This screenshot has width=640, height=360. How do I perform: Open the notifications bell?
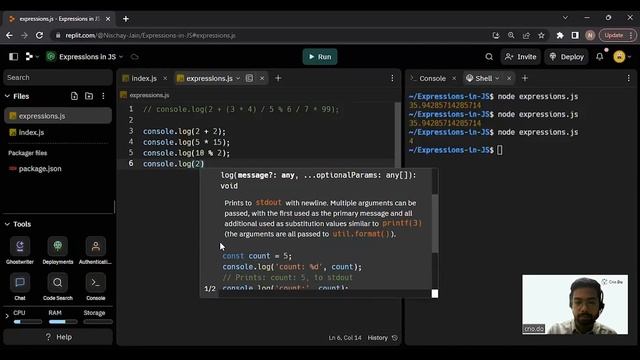coord(600,57)
